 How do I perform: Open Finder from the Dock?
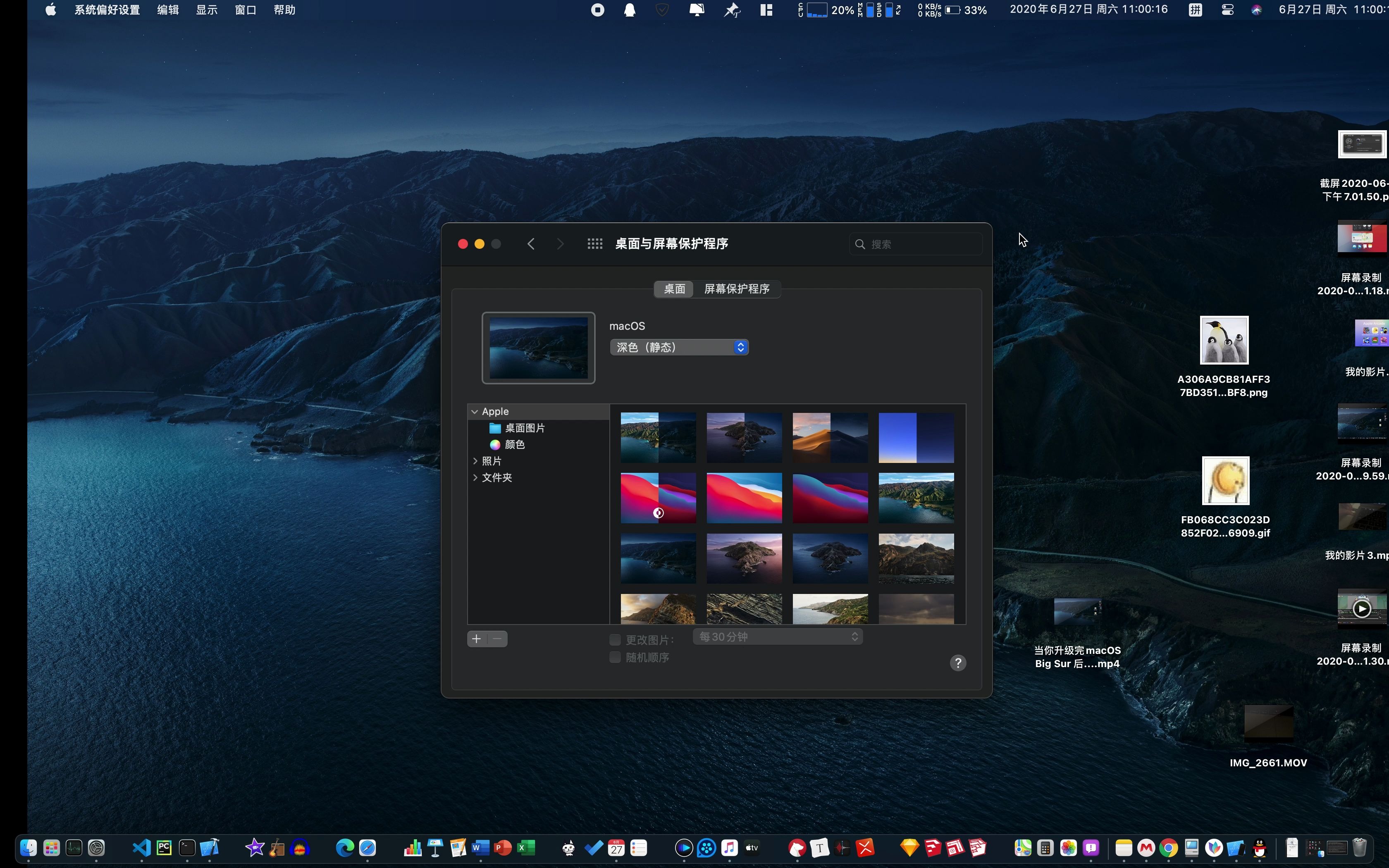[28, 847]
